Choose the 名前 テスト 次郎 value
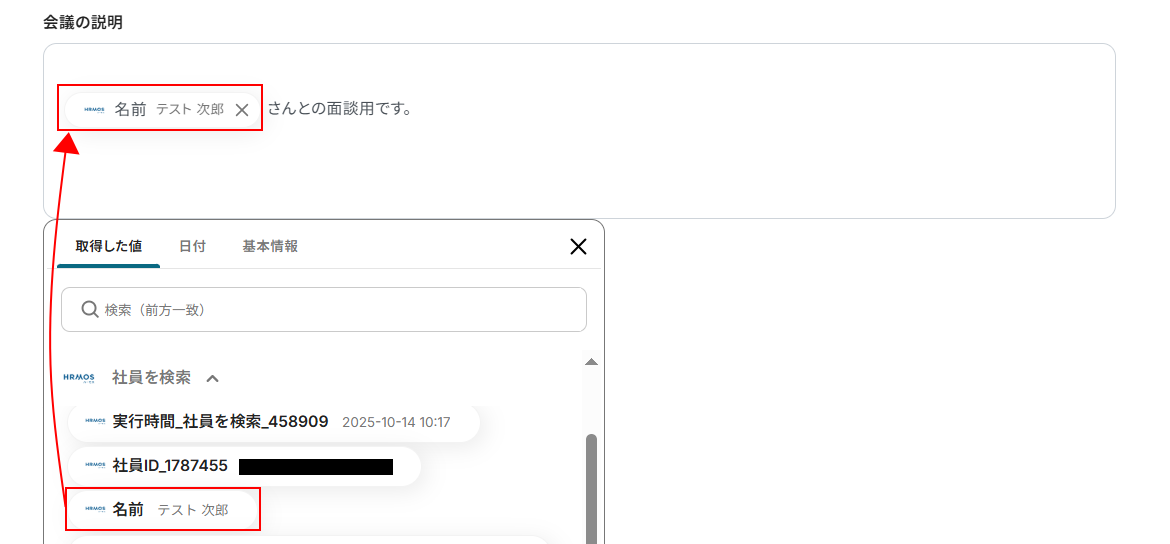Image resolution: width=1170 pixels, height=544 pixels. point(163,510)
